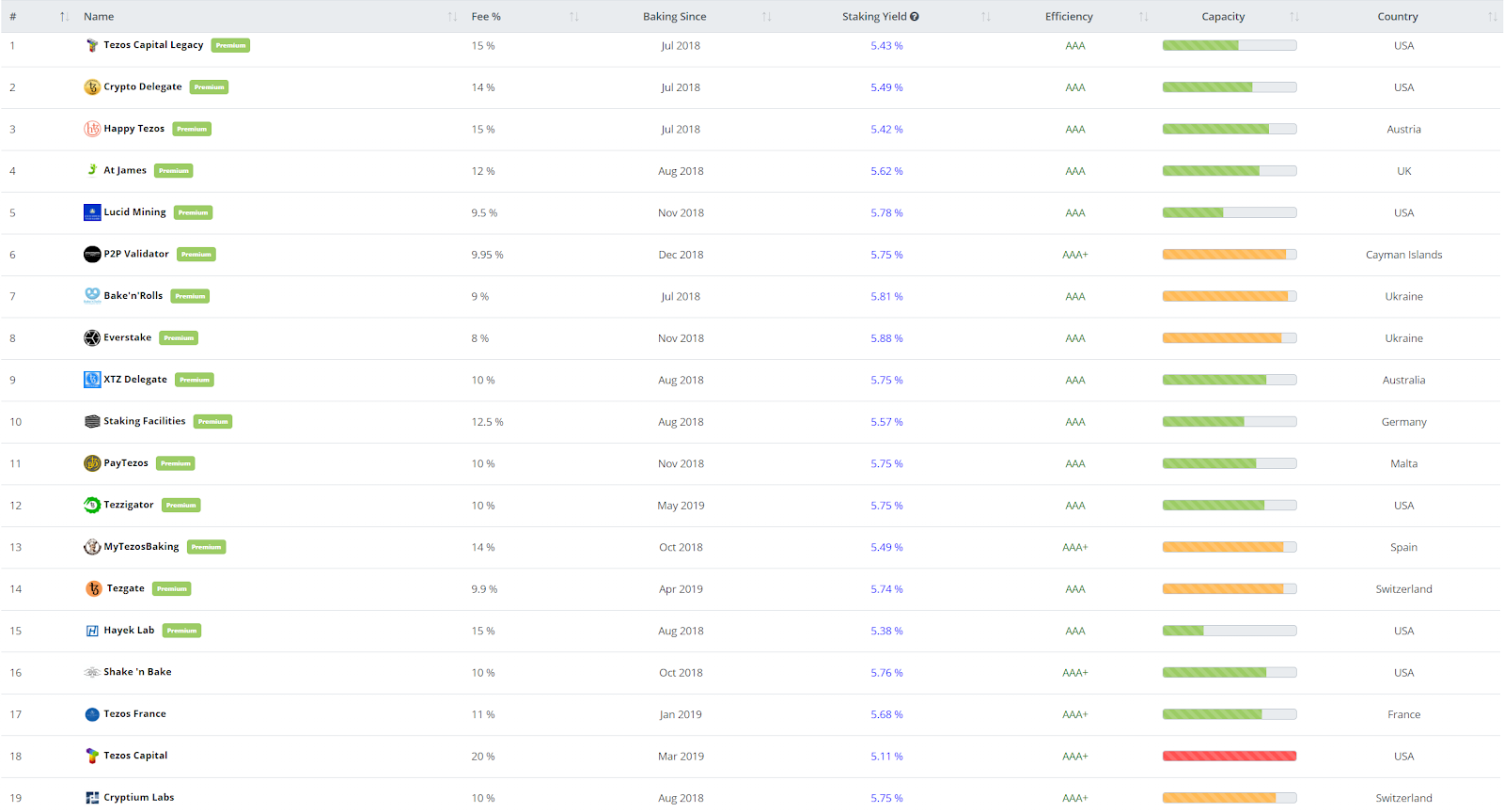The width and height of the screenshot is (1504, 812).
Task: Open Crypto Delegate baker page
Action: click(x=143, y=86)
